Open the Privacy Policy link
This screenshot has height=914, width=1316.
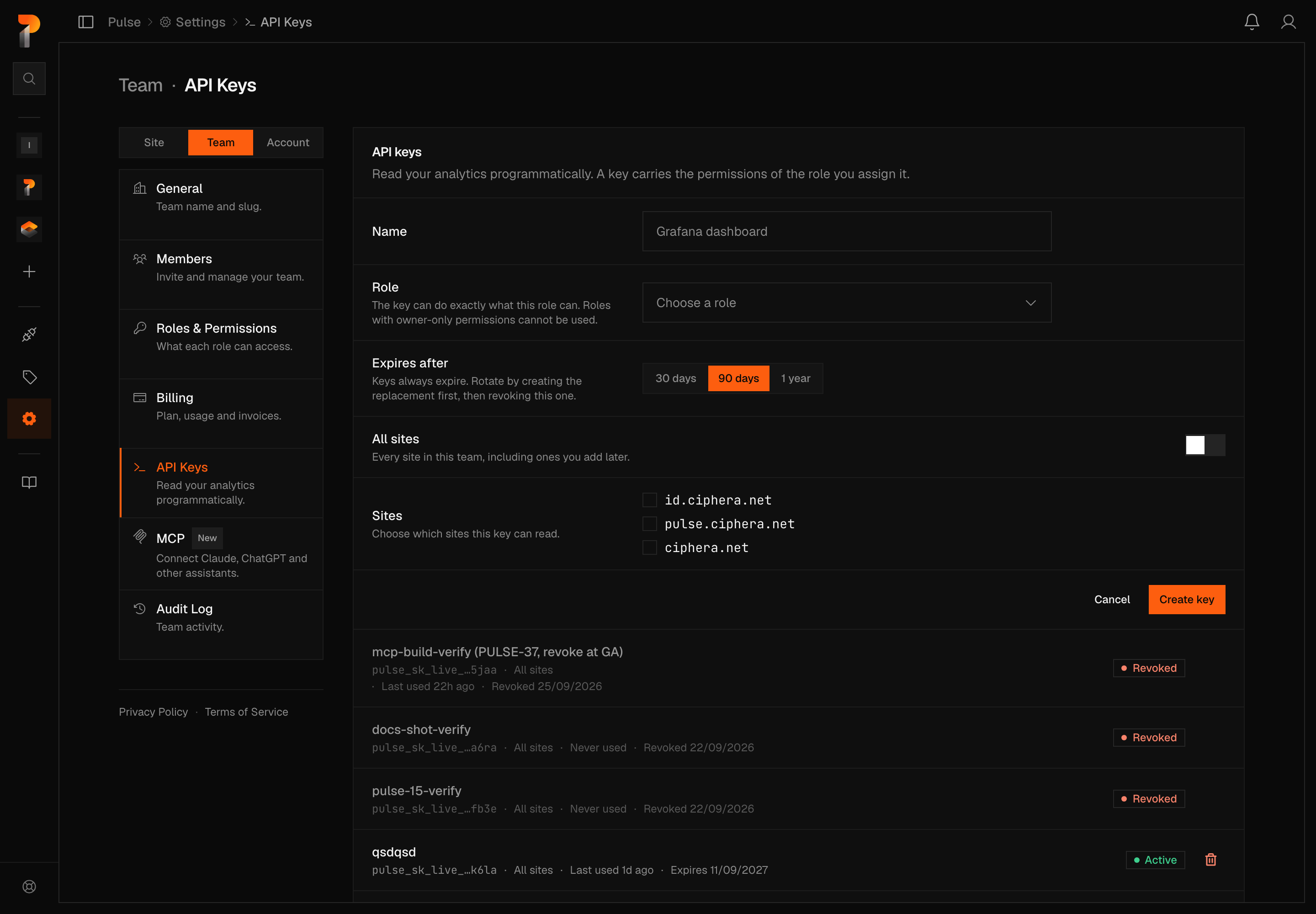click(154, 712)
